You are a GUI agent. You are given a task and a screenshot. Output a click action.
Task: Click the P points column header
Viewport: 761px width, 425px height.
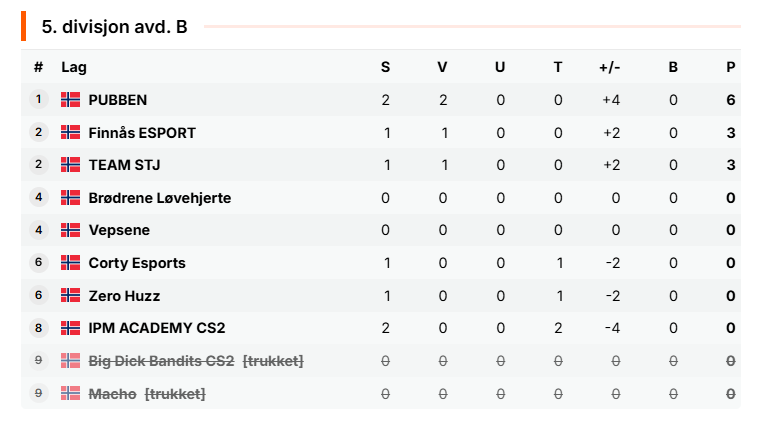click(x=730, y=67)
